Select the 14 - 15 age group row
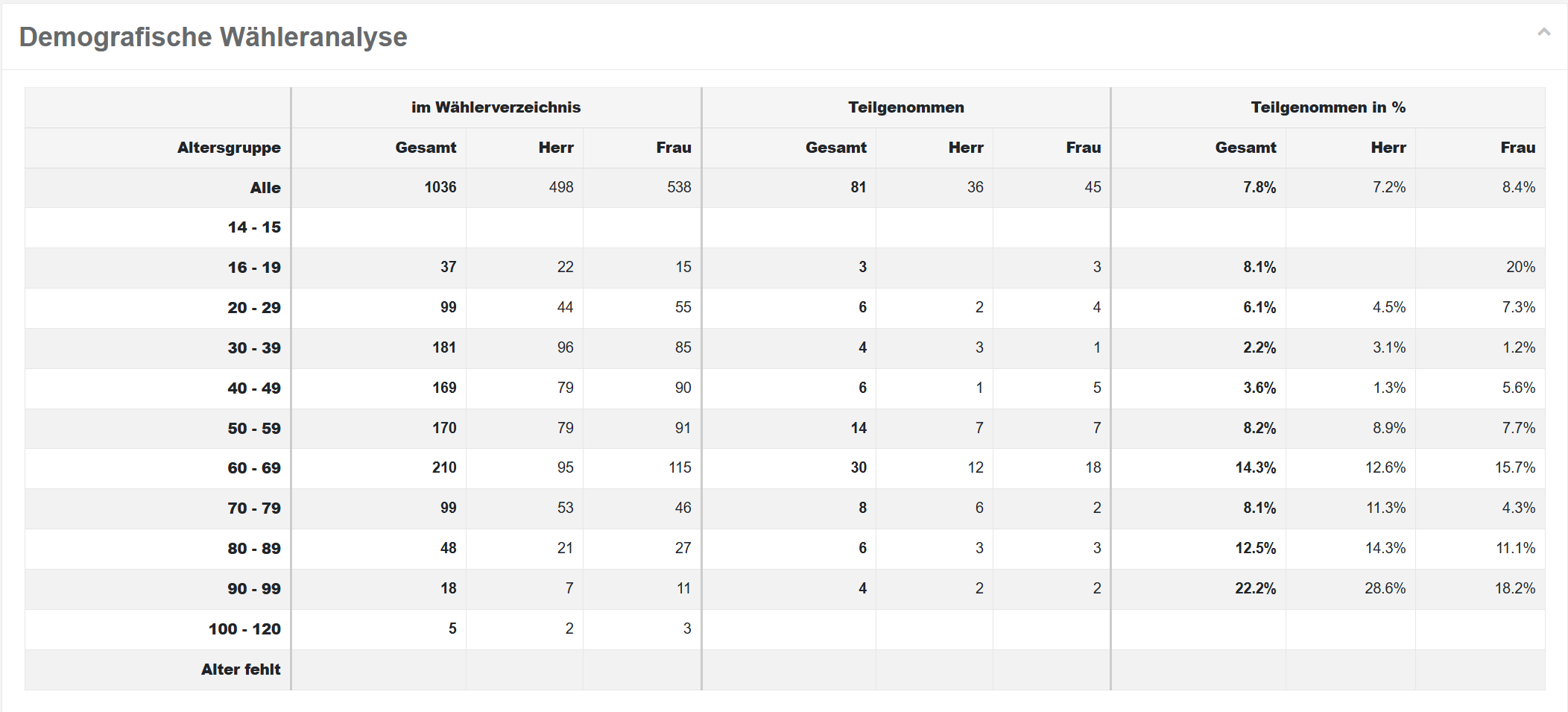1568x712 pixels. click(254, 227)
